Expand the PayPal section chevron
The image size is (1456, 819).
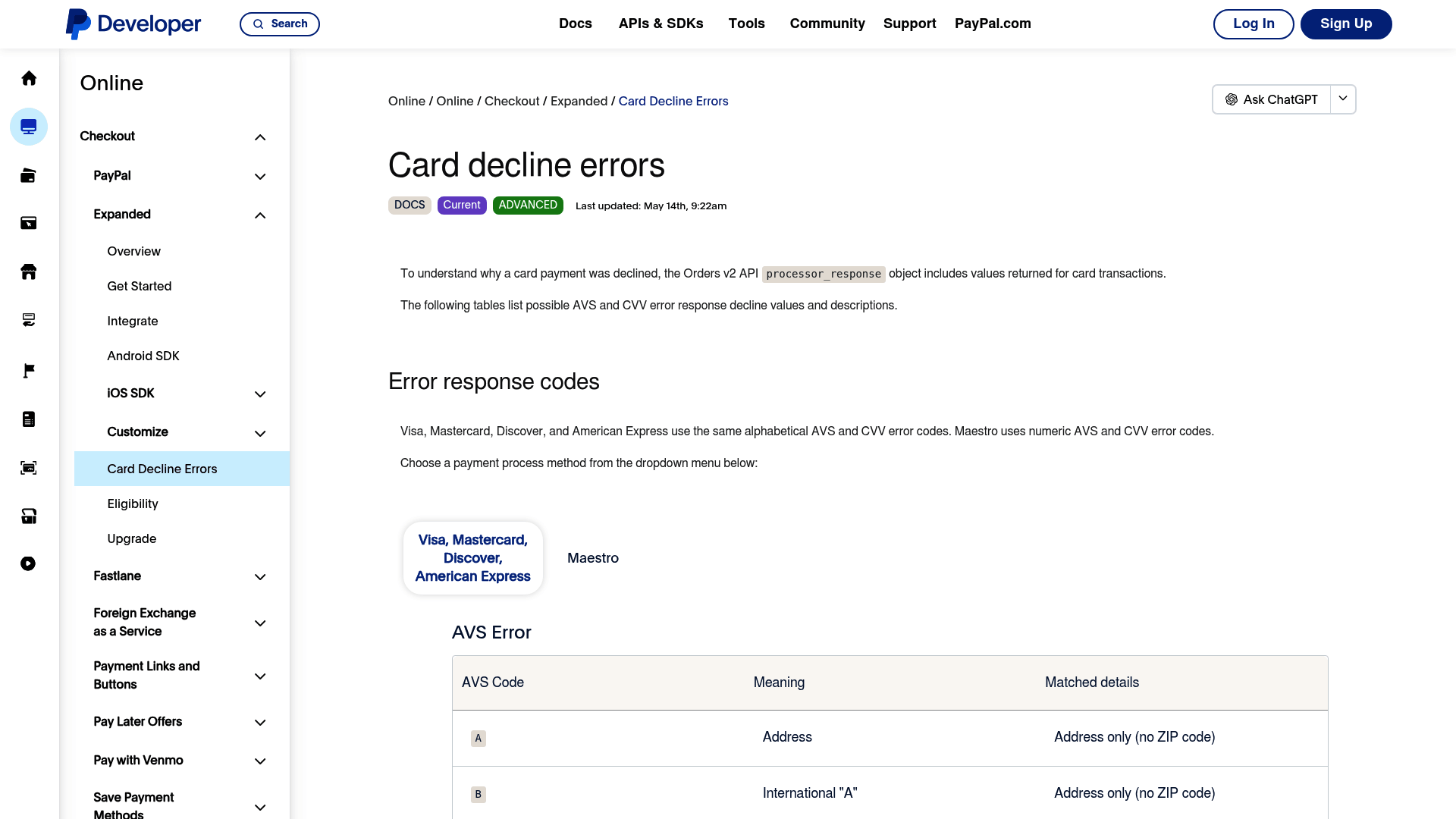point(260,177)
